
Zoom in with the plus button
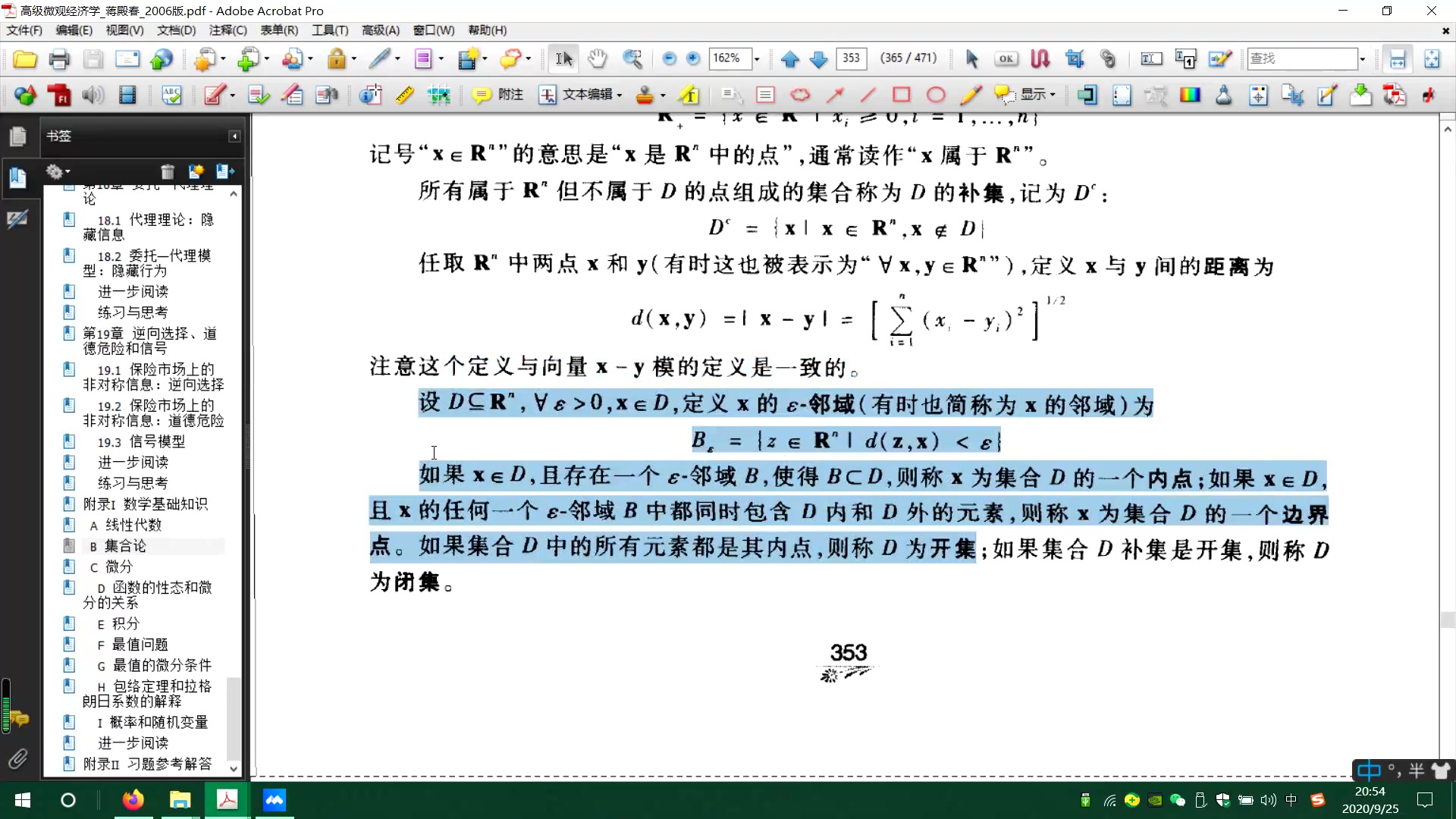tap(693, 58)
